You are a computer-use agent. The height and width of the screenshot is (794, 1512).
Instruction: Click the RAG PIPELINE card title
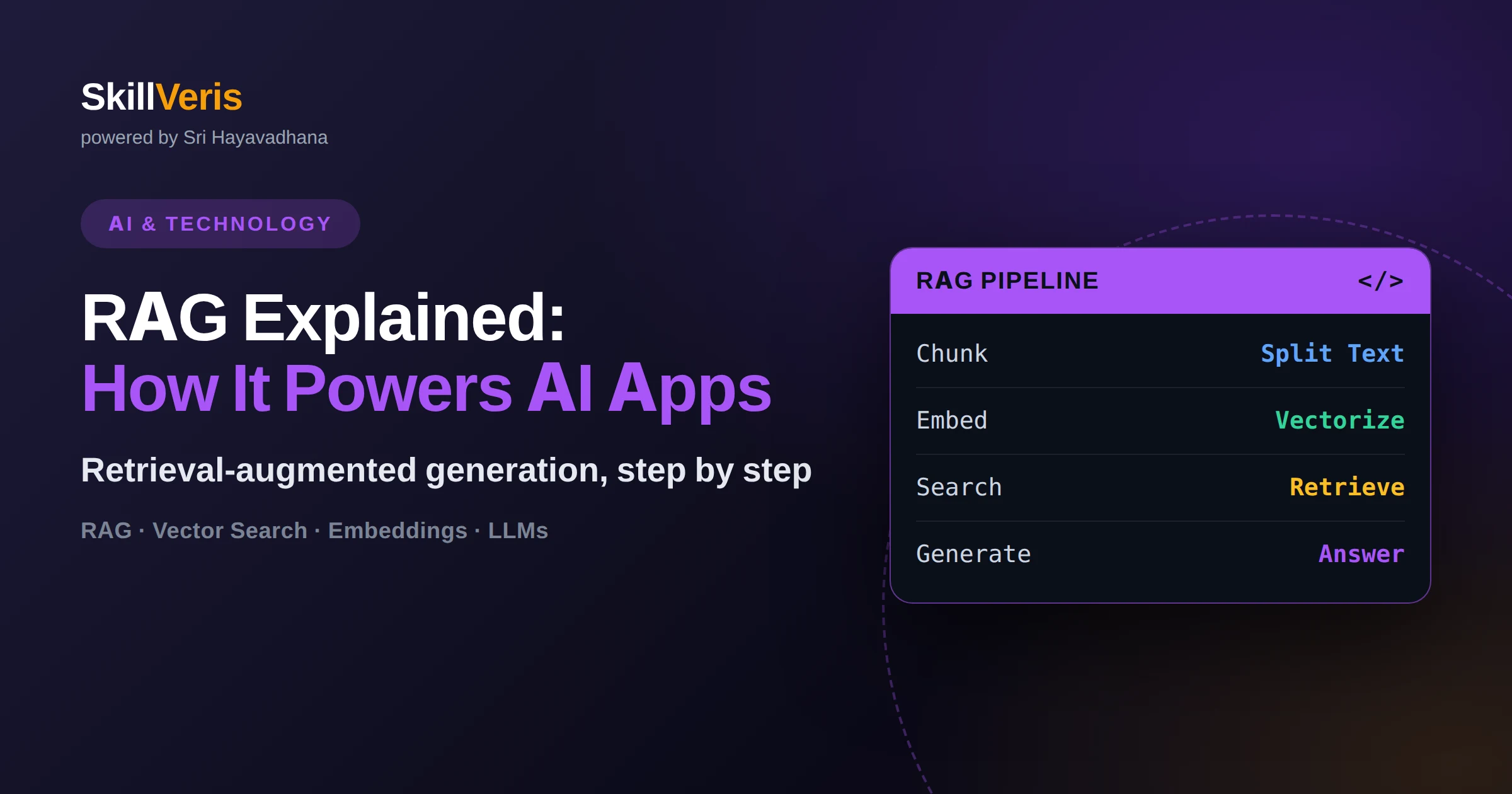tap(1007, 281)
